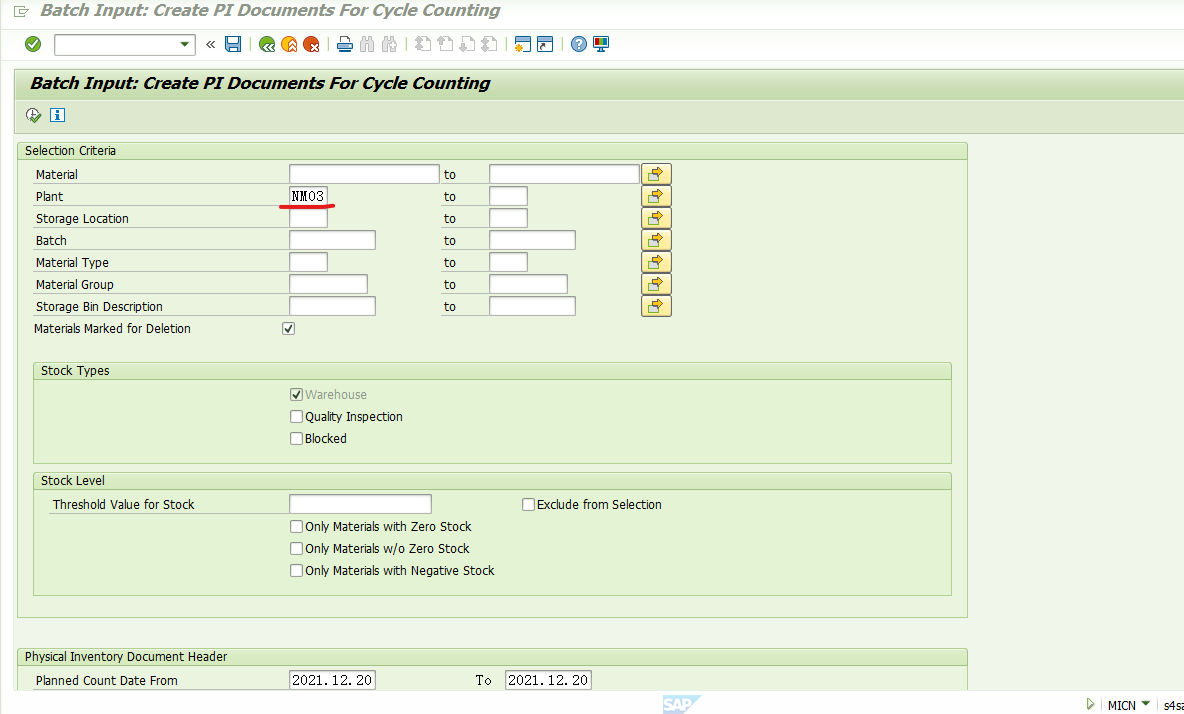Check Only Materials with Negative Stock
Screen dimensions: 1184x714
click(297, 571)
